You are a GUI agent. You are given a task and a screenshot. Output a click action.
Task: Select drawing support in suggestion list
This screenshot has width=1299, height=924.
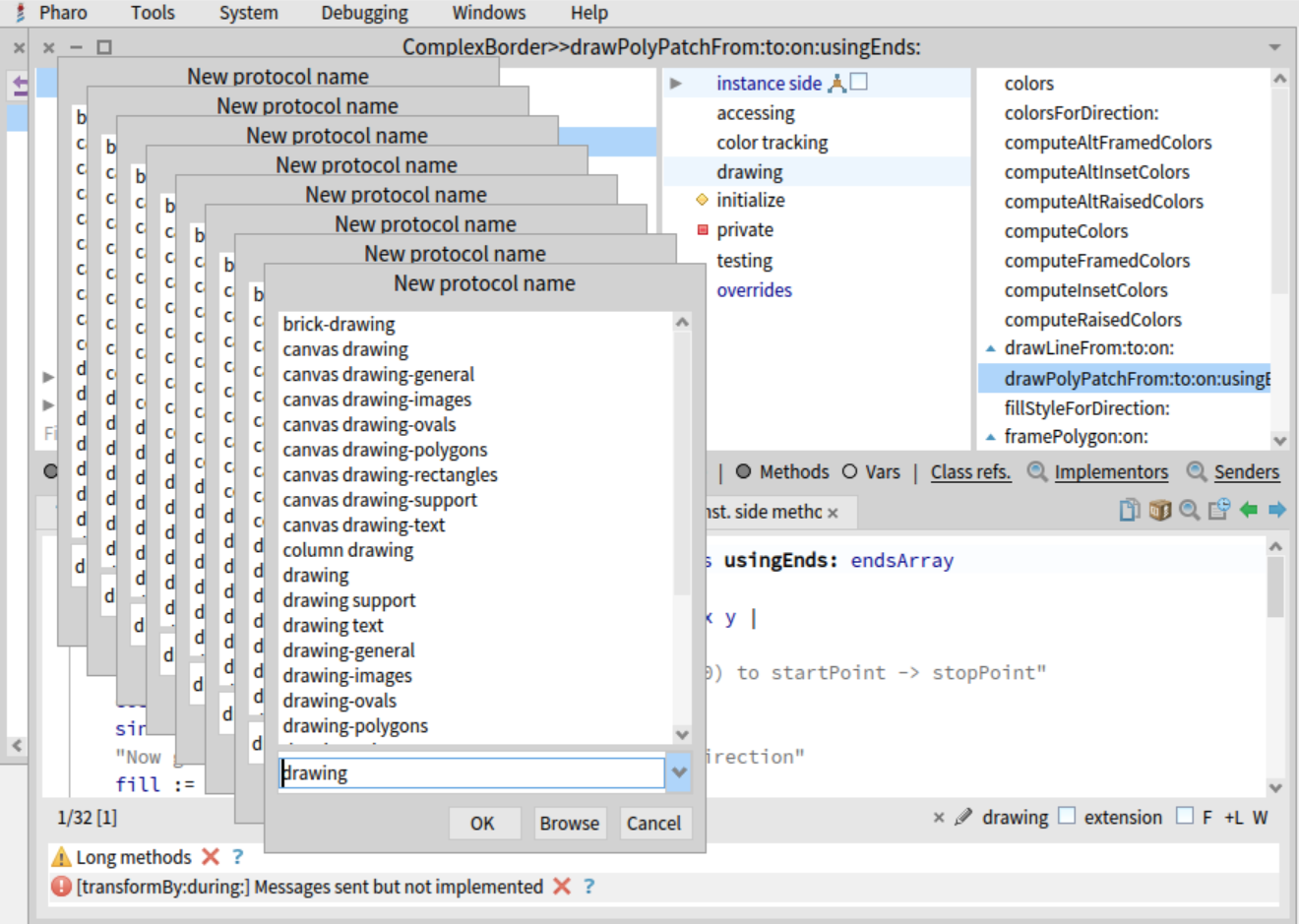point(349,600)
